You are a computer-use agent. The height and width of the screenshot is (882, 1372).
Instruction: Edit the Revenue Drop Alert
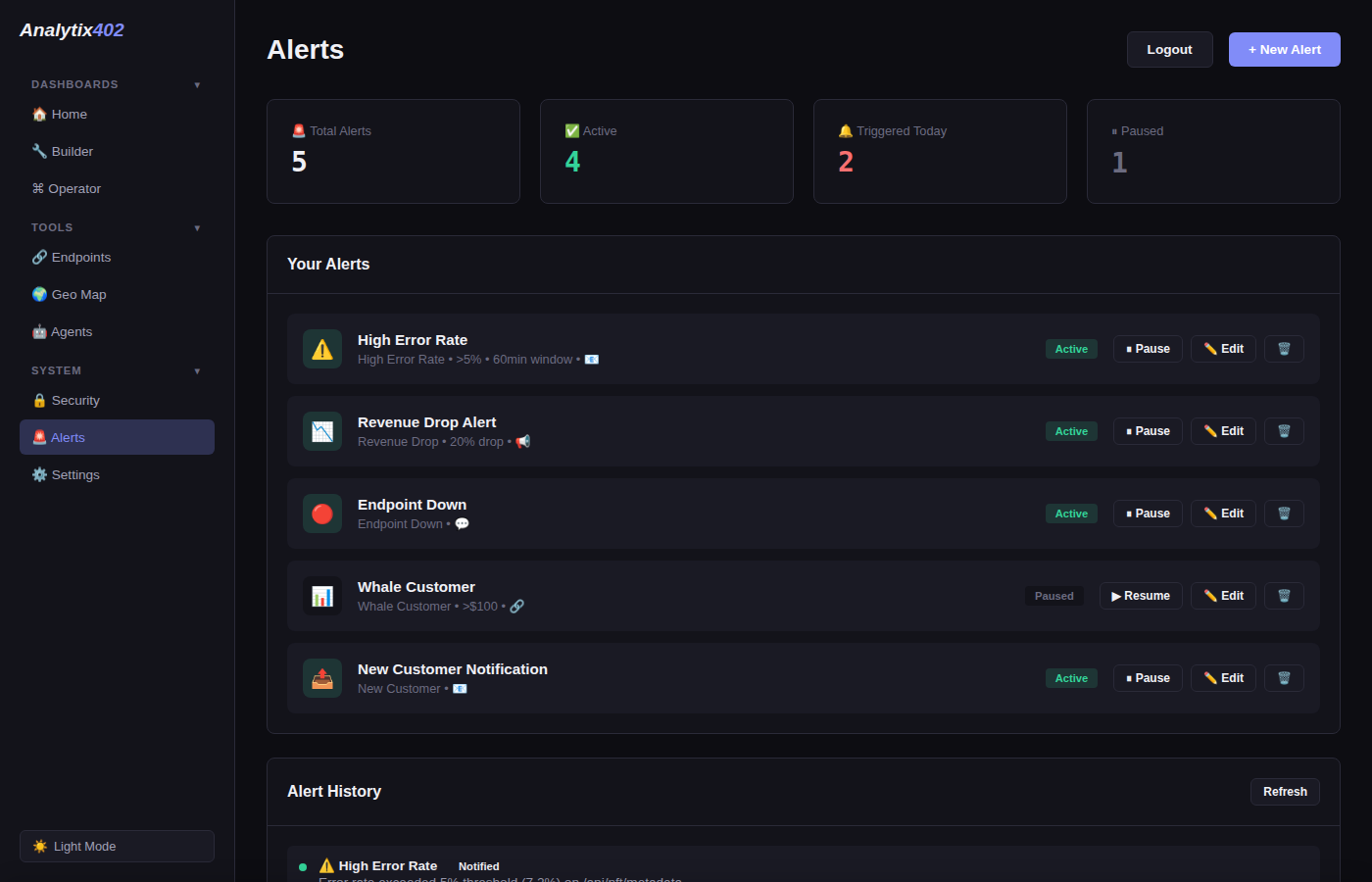click(1222, 430)
